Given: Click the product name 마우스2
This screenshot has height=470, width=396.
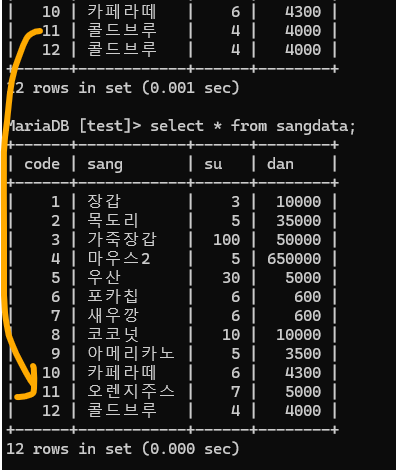Looking at the screenshot, I should coord(119,258).
